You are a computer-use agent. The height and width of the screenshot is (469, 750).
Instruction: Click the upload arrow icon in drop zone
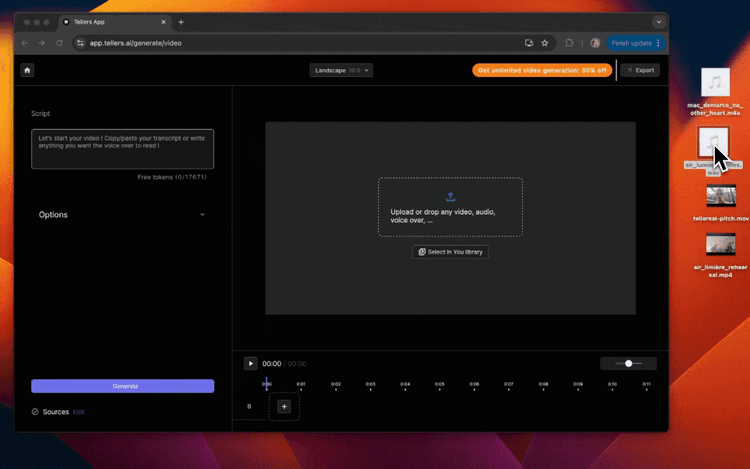(450, 197)
